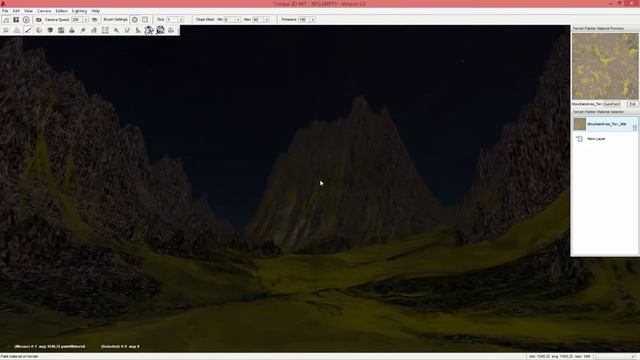
Task: Open the Sketch Tool icon
Action: [50, 30]
